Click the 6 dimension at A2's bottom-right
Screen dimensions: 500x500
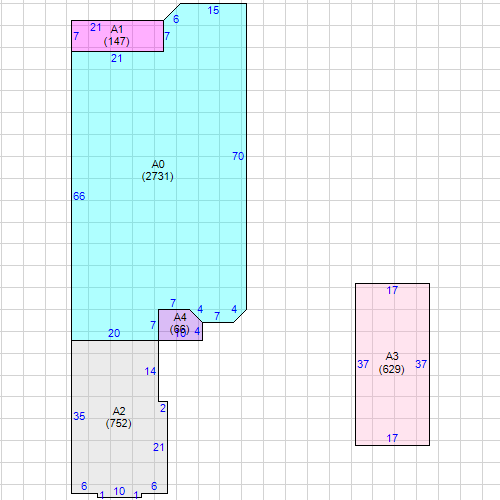pyautogui.click(x=154, y=486)
